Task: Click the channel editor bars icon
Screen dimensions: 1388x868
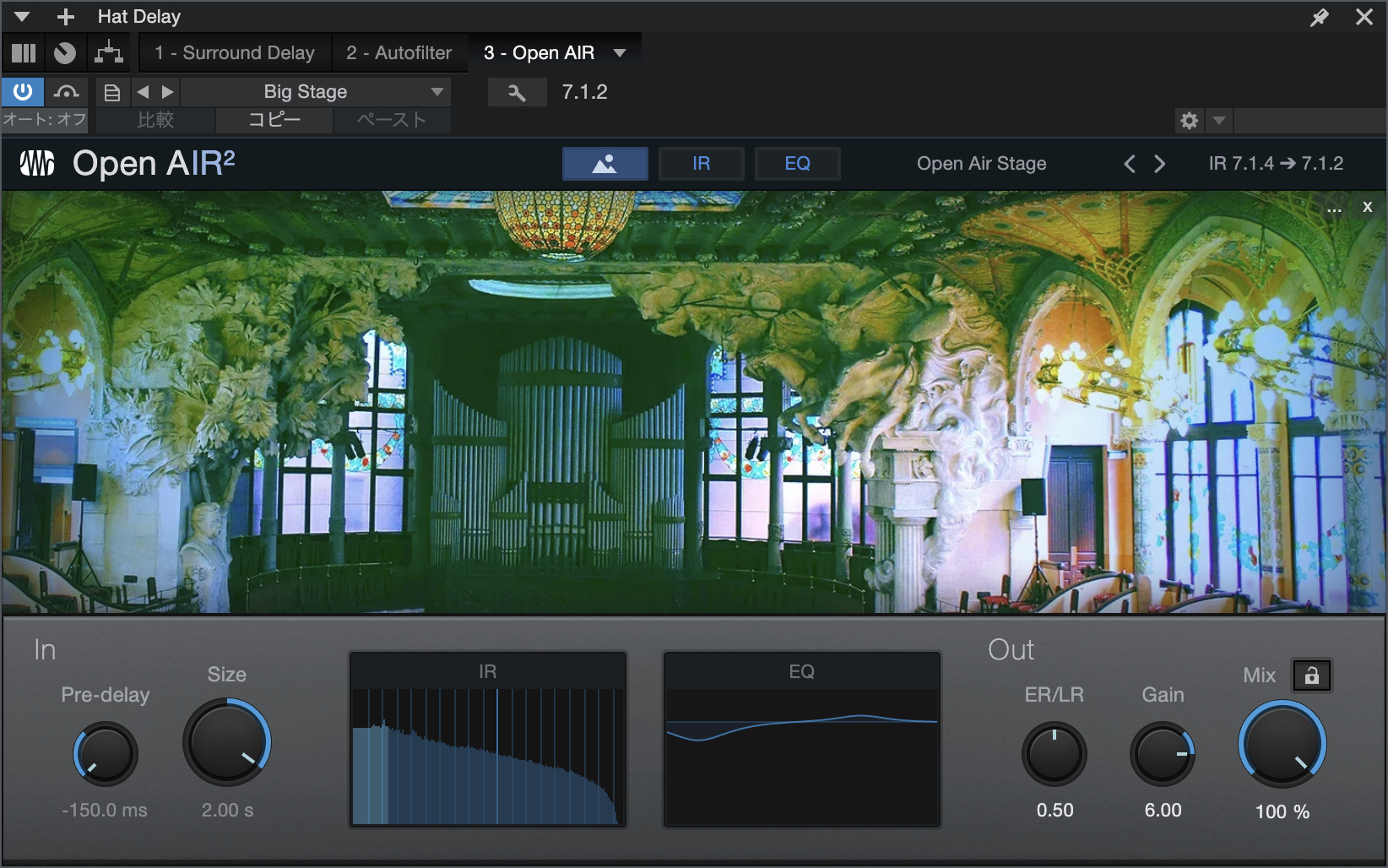Action: click(x=24, y=53)
